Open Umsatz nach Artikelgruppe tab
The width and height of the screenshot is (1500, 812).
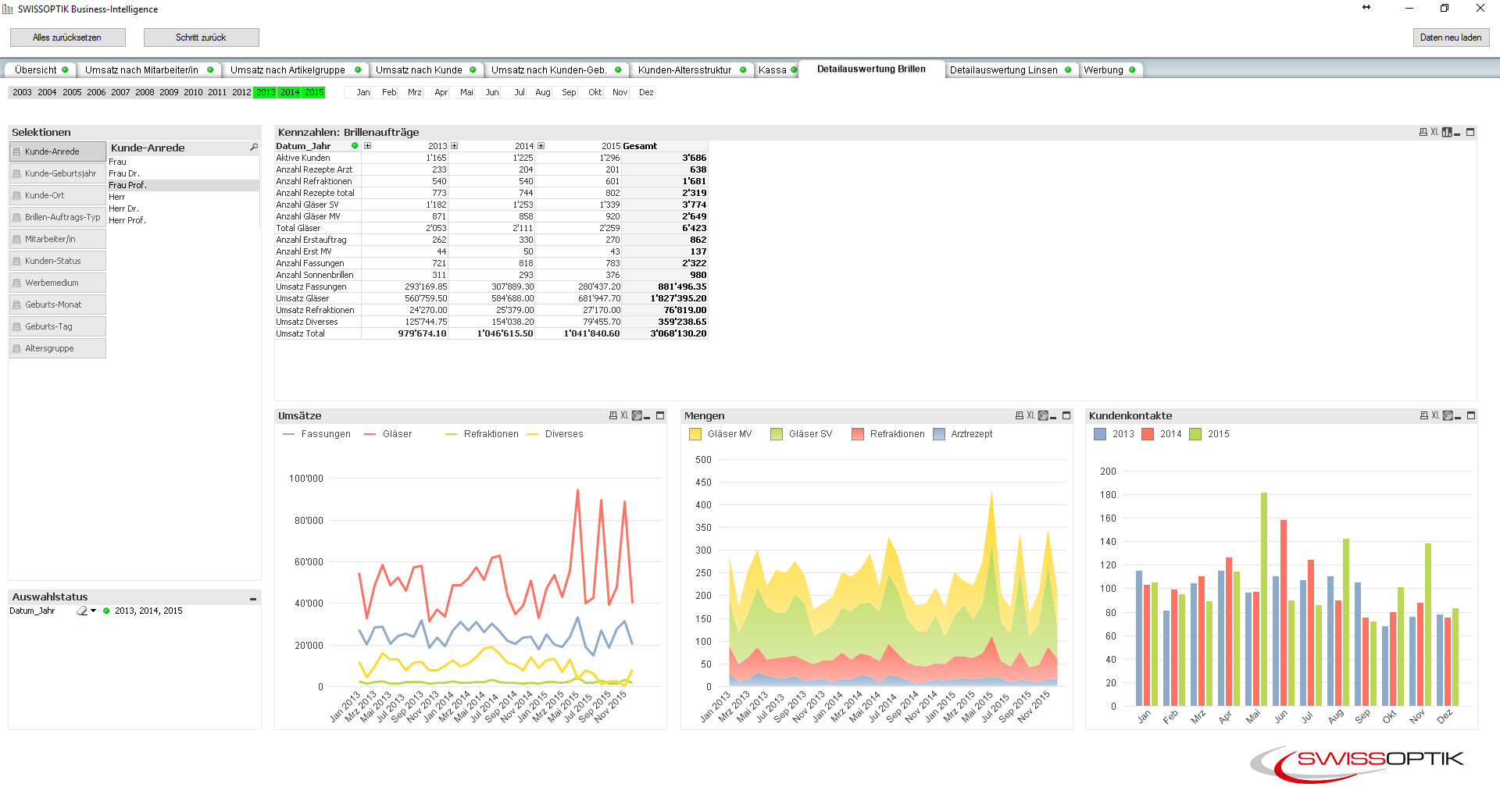295,69
